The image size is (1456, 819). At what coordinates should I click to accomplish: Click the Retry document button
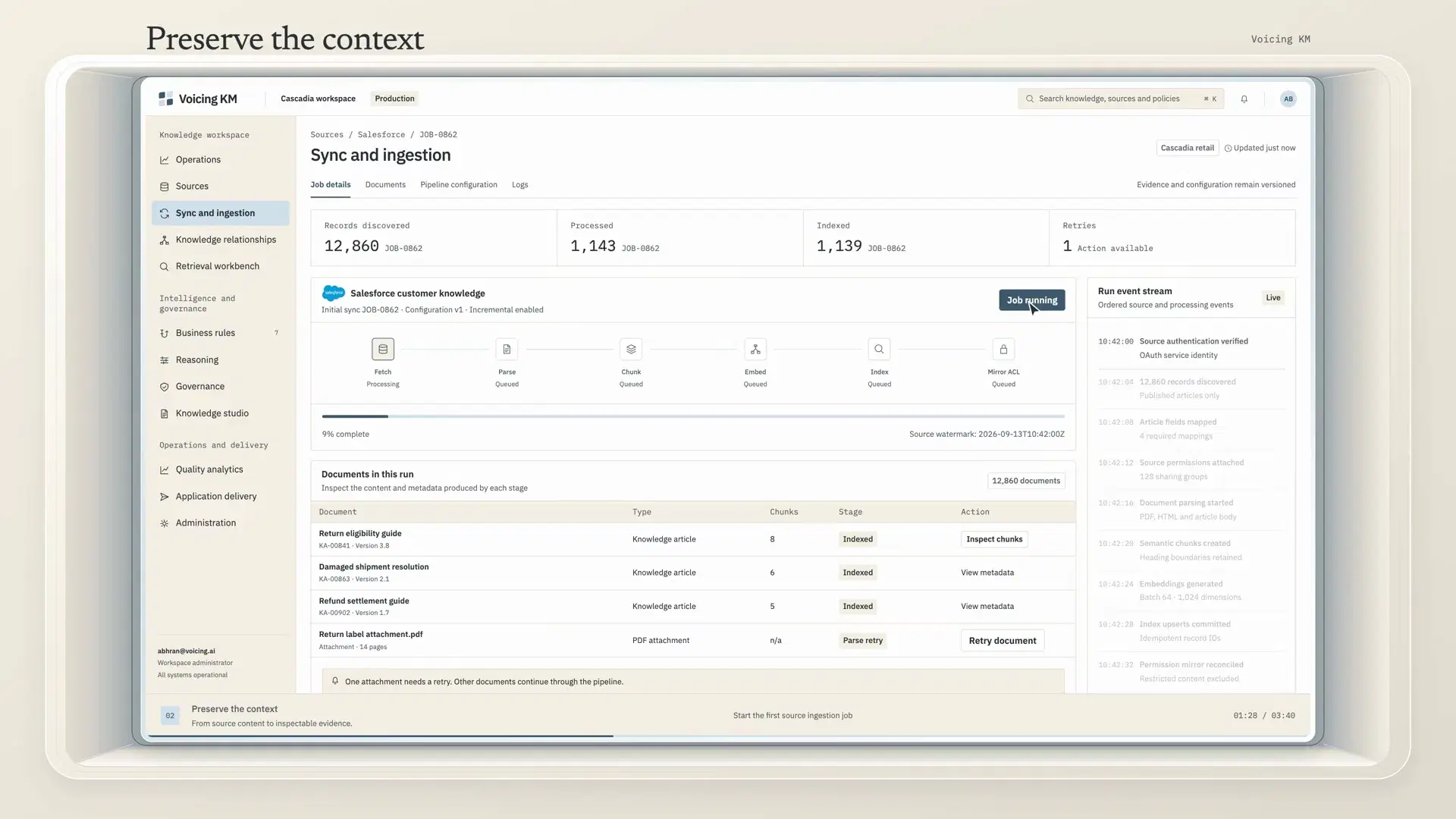pos(1002,641)
